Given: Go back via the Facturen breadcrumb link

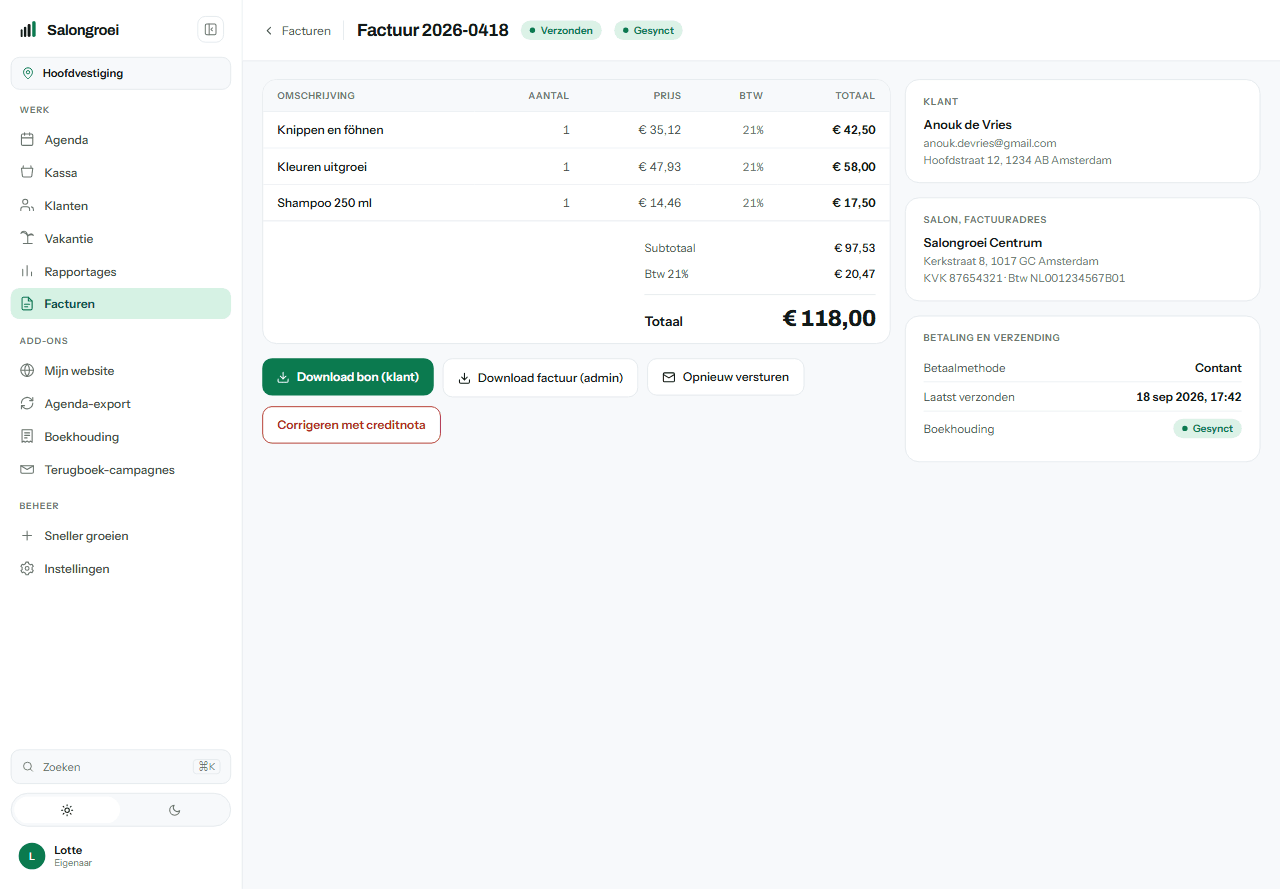Looking at the screenshot, I should point(298,31).
